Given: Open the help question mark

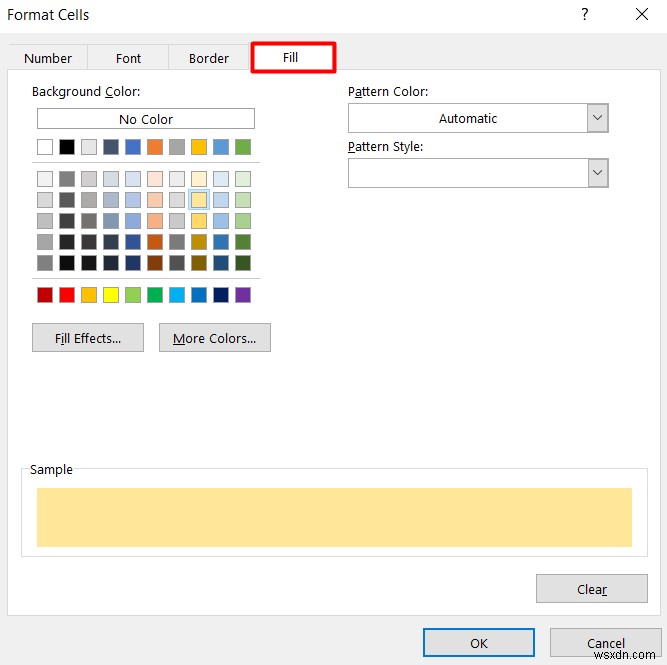Looking at the screenshot, I should coord(585,14).
